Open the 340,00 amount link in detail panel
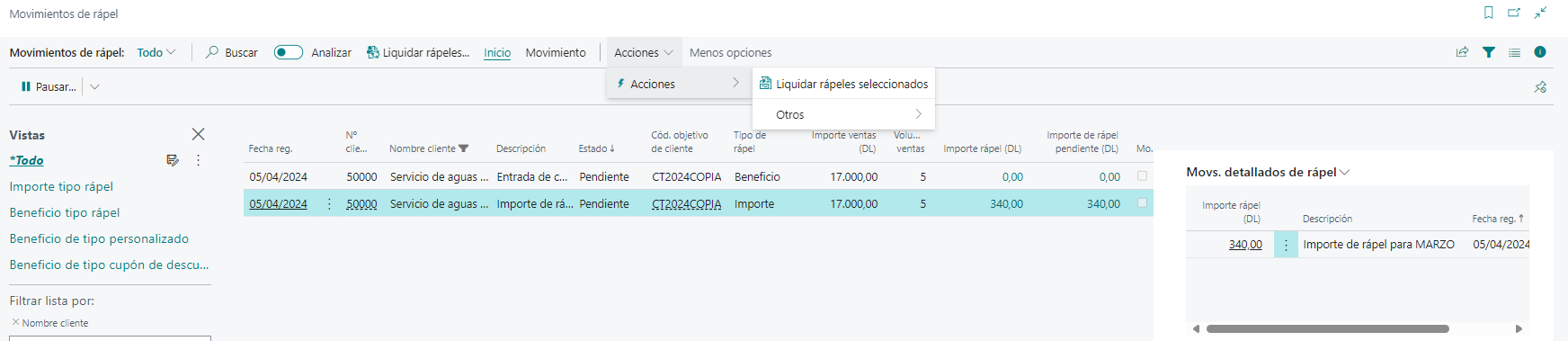1568x341 pixels. (x=1245, y=245)
